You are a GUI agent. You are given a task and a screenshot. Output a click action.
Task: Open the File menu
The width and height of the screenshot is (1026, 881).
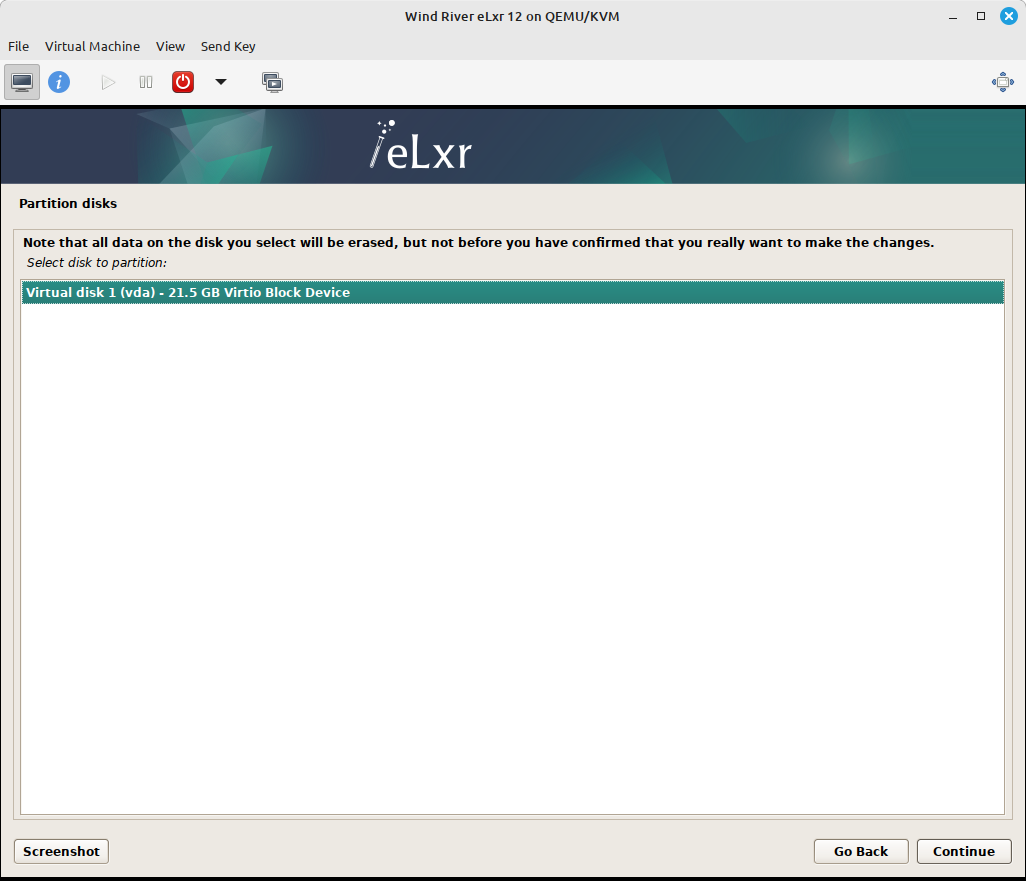click(x=18, y=46)
